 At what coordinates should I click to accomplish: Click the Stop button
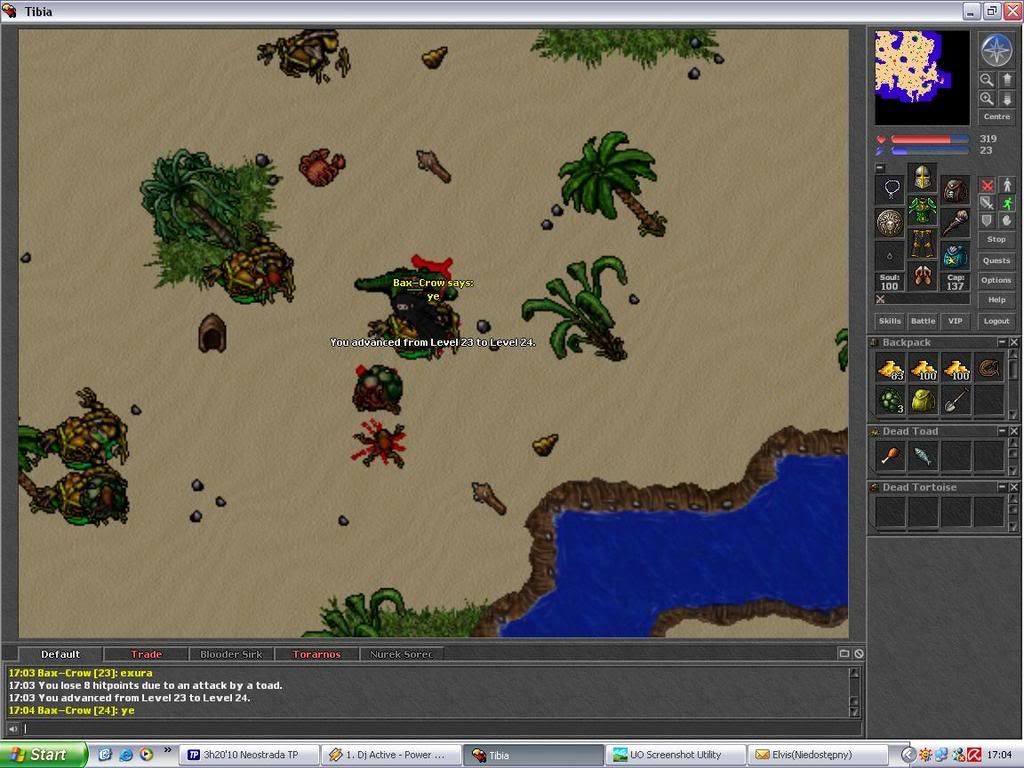coord(997,240)
